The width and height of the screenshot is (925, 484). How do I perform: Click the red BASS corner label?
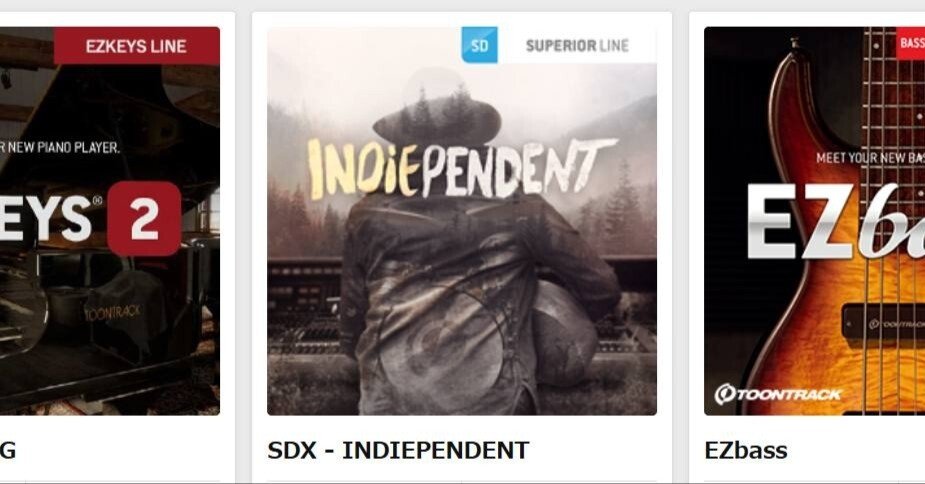910,43
